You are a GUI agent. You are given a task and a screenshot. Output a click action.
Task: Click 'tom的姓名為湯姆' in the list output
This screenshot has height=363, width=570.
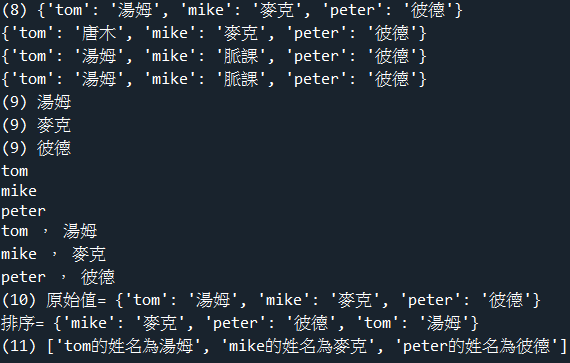click(128, 346)
